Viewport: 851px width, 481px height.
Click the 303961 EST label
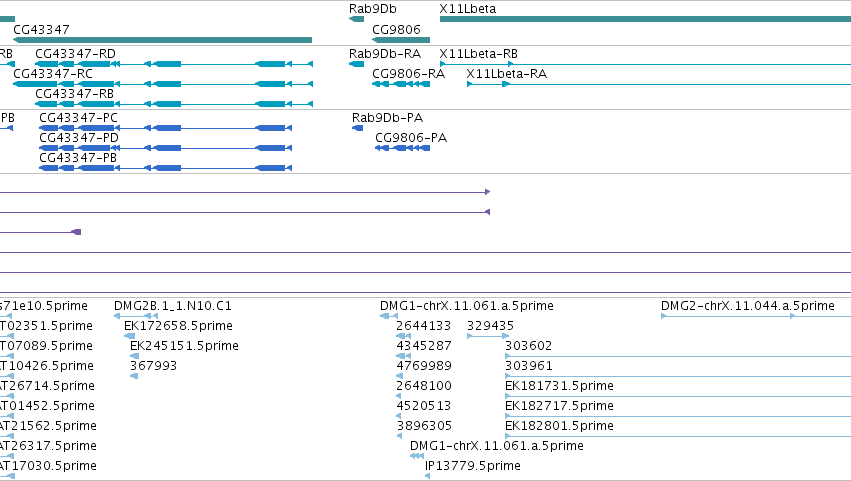pos(529,366)
